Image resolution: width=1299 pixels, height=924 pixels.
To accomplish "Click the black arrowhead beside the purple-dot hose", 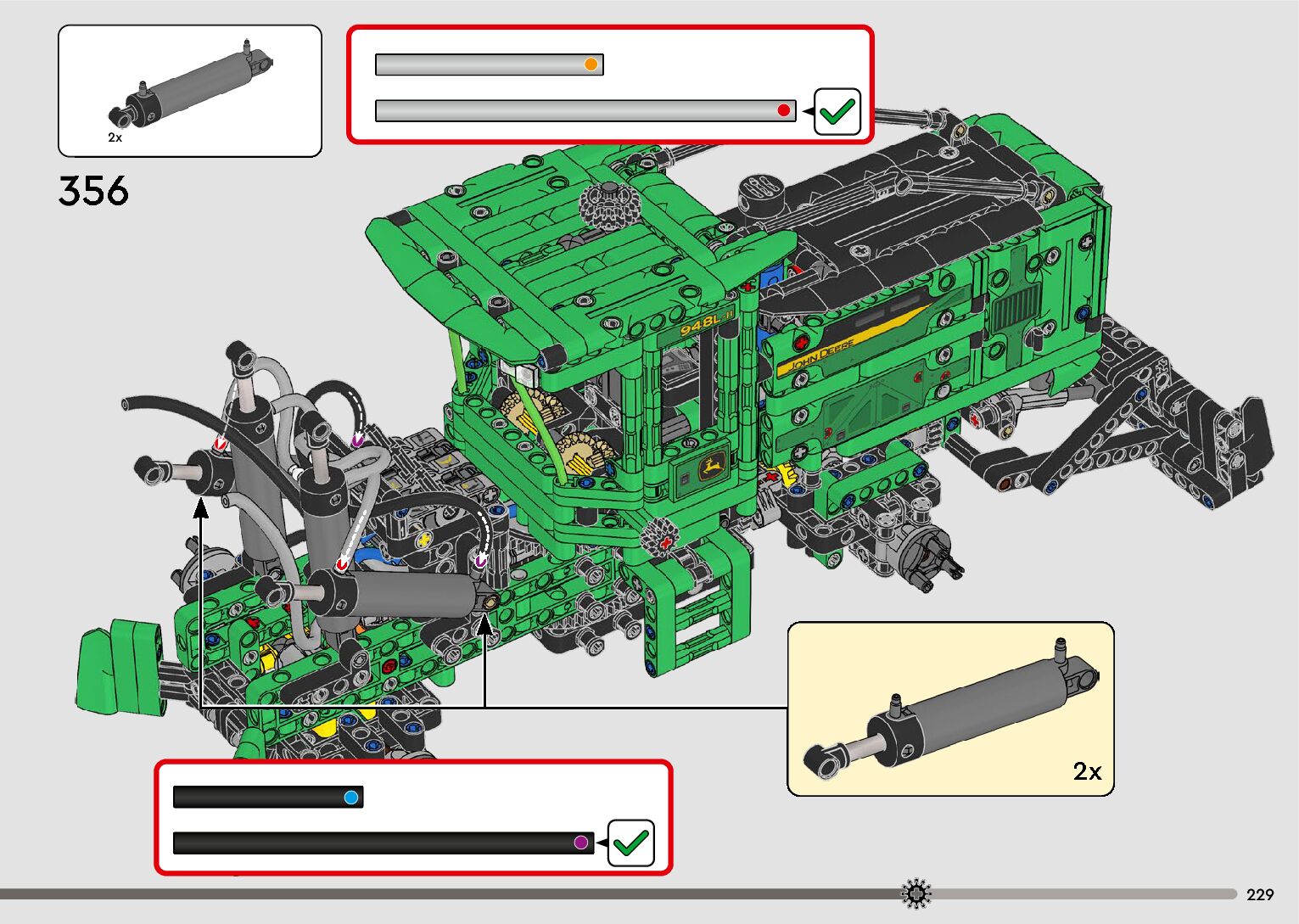I will (600, 843).
